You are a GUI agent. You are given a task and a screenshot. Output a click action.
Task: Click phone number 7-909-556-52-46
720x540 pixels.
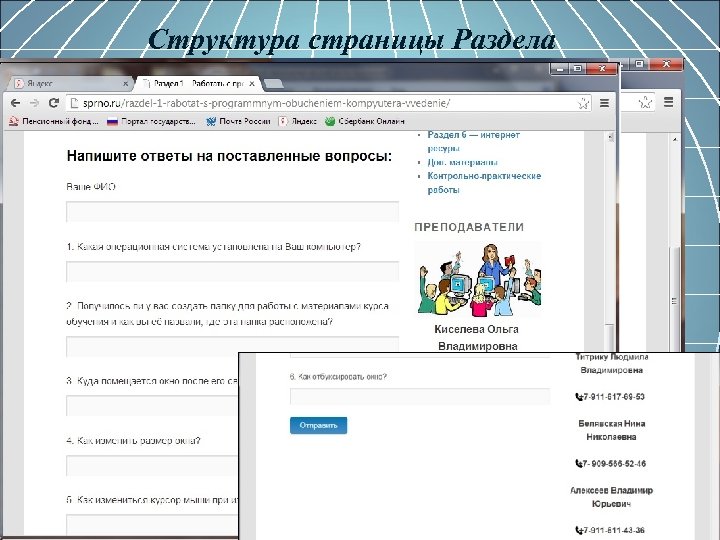click(x=611, y=464)
